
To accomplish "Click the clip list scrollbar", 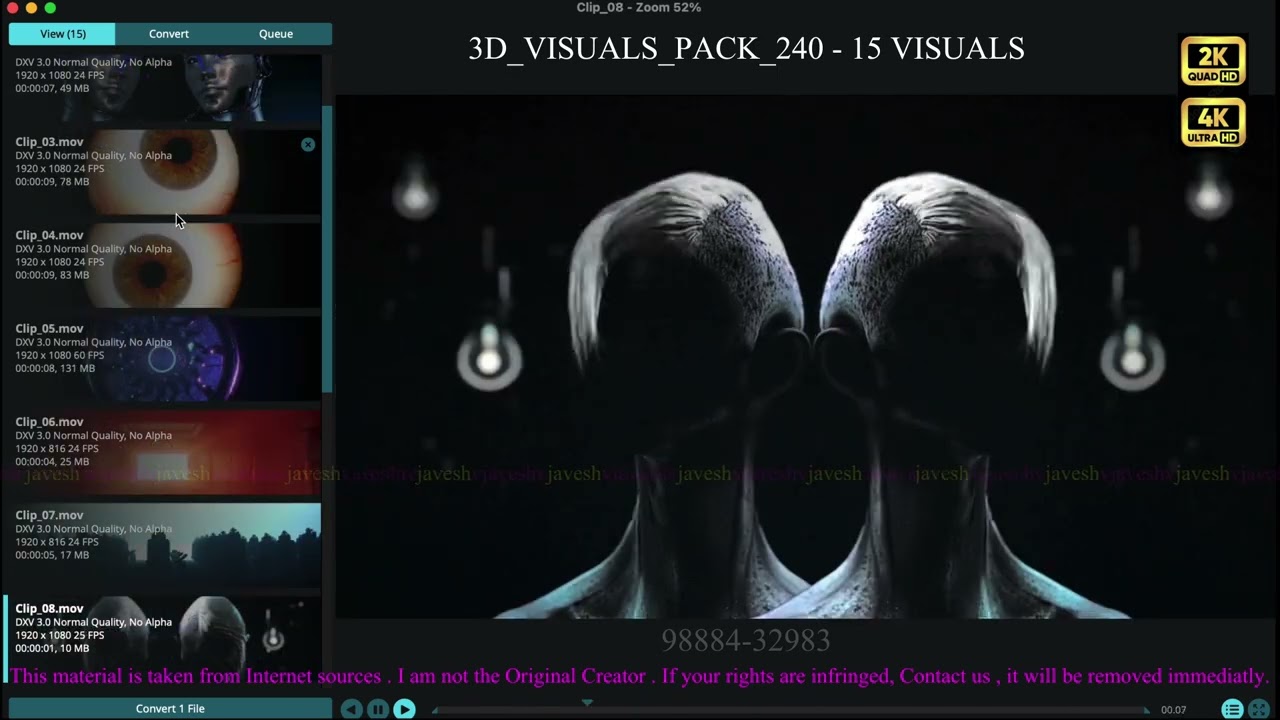I will click(326, 248).
